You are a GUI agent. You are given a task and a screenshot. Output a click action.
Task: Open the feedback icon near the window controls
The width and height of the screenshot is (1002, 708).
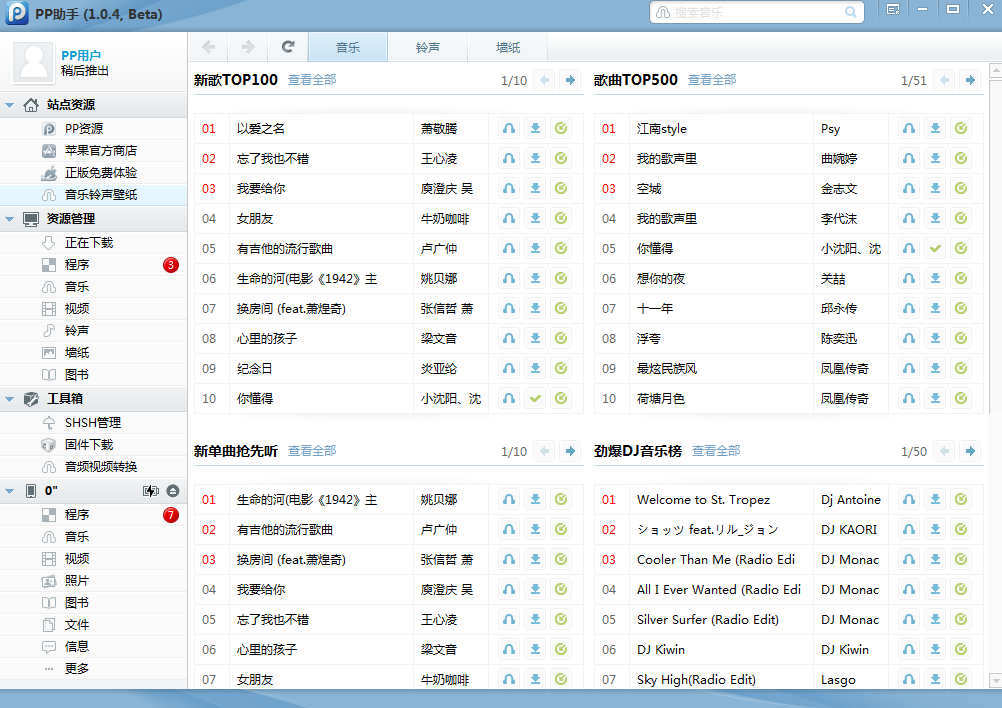[893, 10]
